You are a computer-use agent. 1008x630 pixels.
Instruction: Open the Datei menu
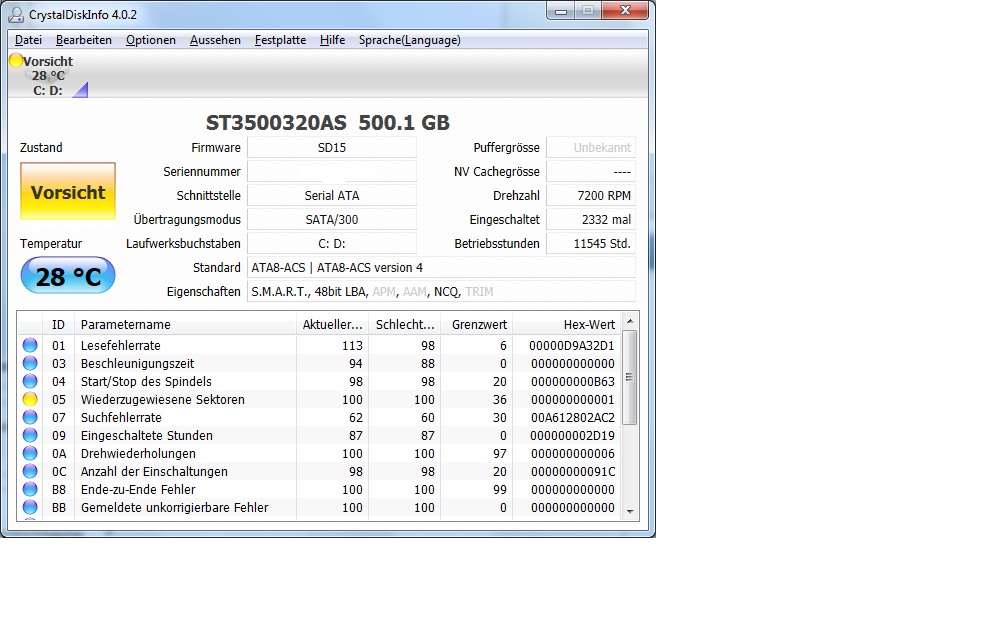pos(28,40)
